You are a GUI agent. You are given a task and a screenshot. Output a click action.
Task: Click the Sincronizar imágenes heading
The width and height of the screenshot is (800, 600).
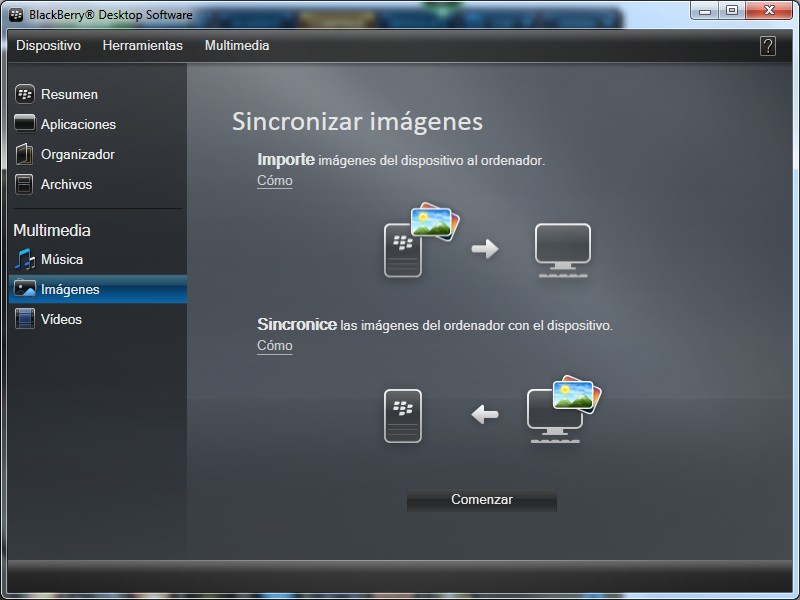tap(357, 122)
